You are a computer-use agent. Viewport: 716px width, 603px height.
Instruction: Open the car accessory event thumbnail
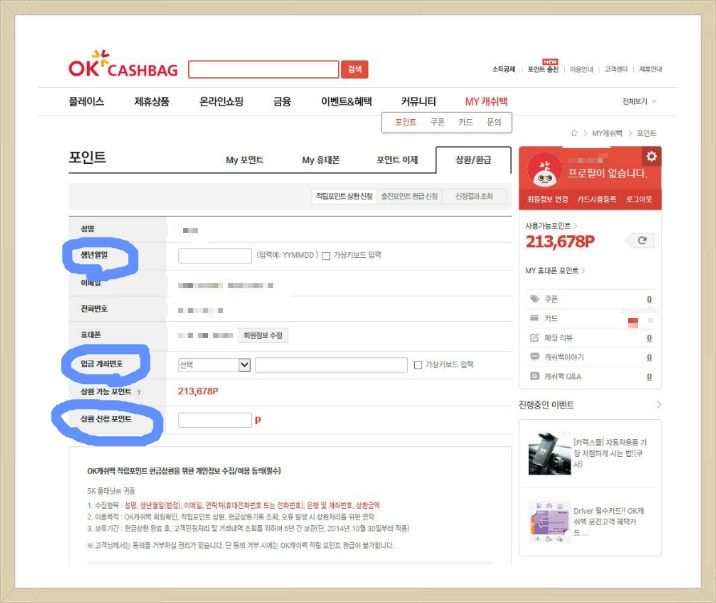549,454
